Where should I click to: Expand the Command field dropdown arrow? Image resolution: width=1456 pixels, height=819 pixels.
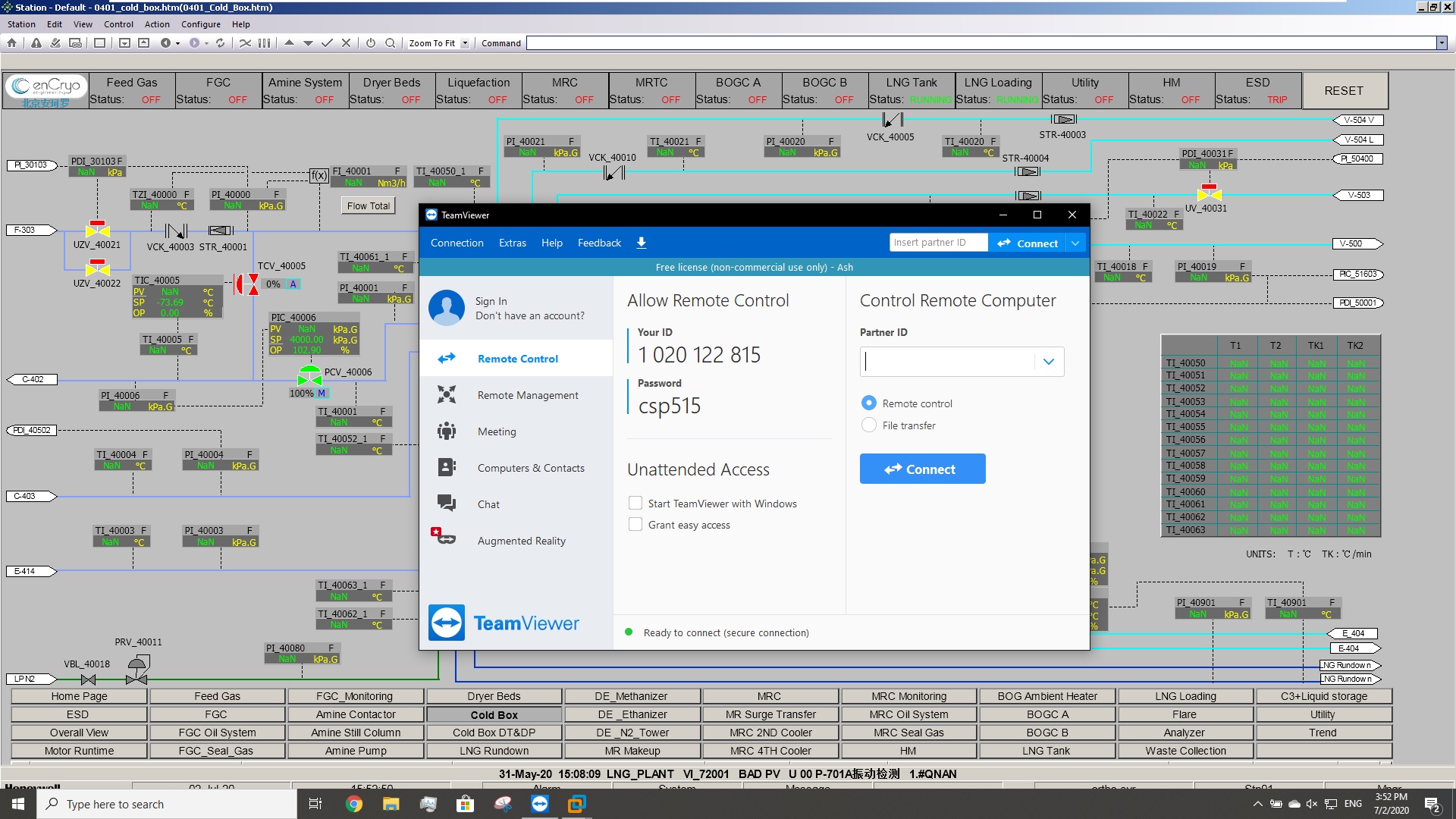[1442, 43]
